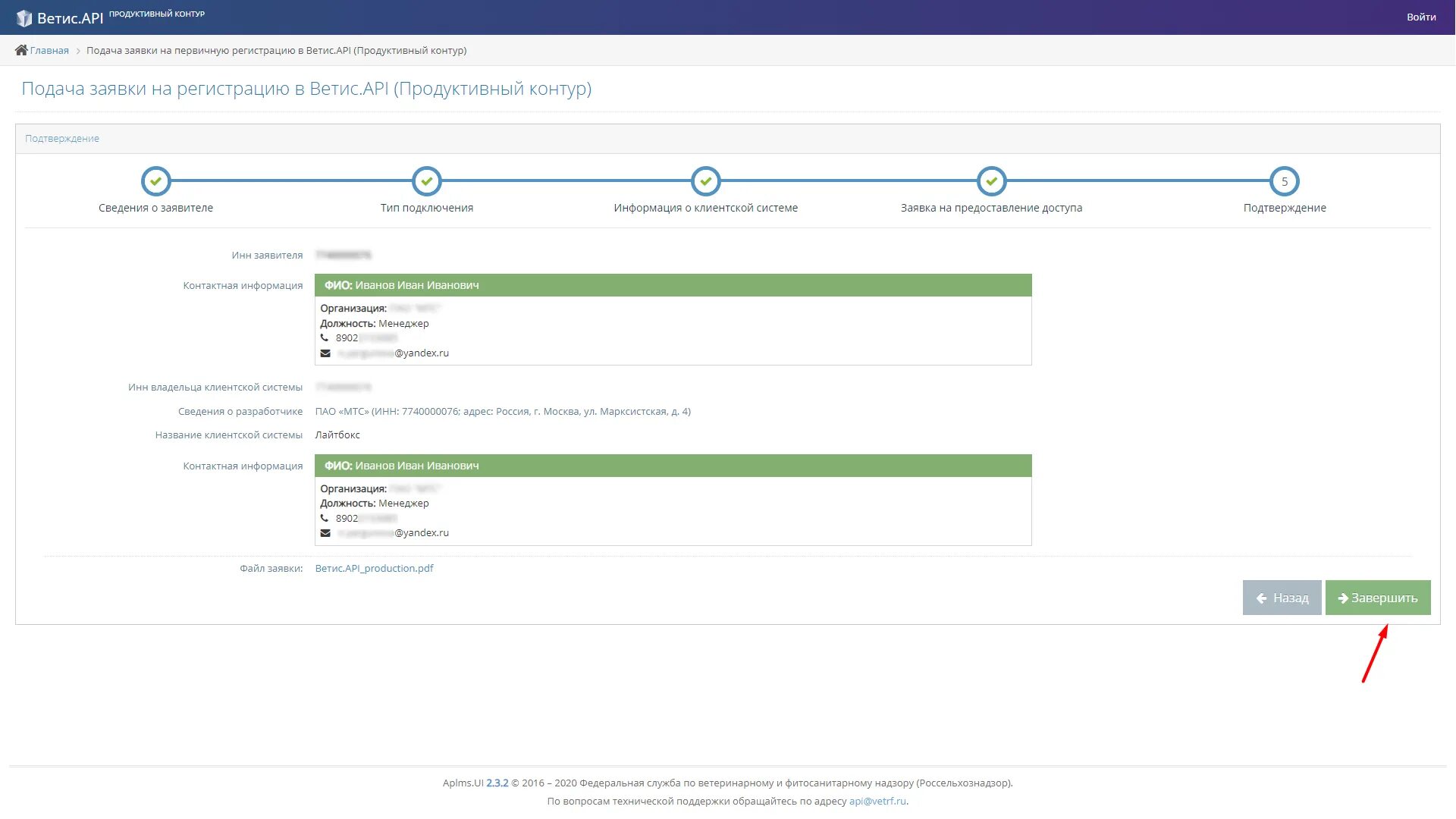Click envelope icon in second contact card
The image size is (1456, 819).
click(x=325, y=533)
